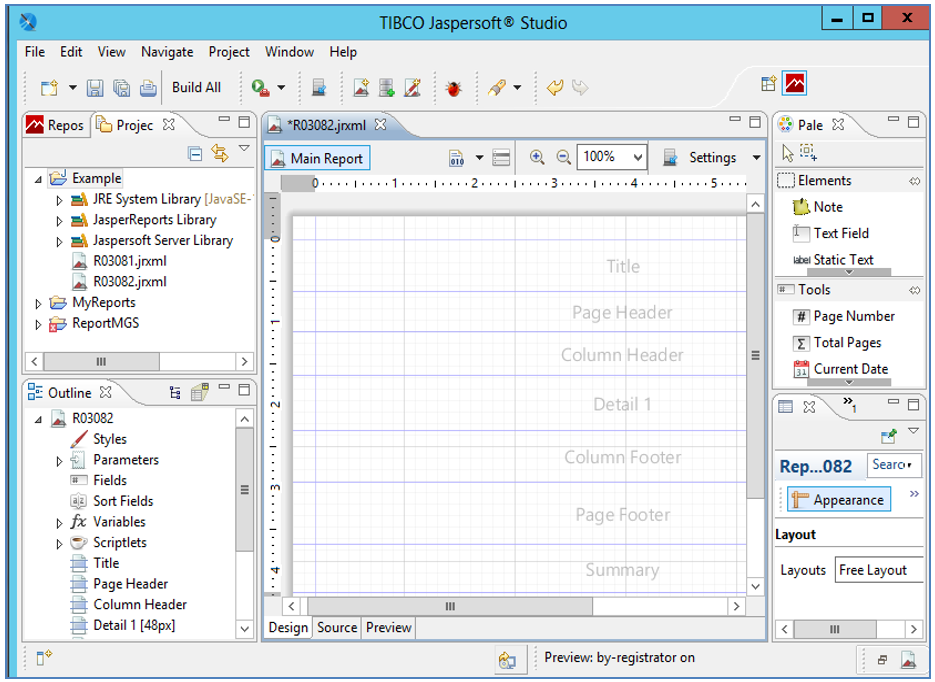Choose the Total Pages tool

tap(837, 343)
